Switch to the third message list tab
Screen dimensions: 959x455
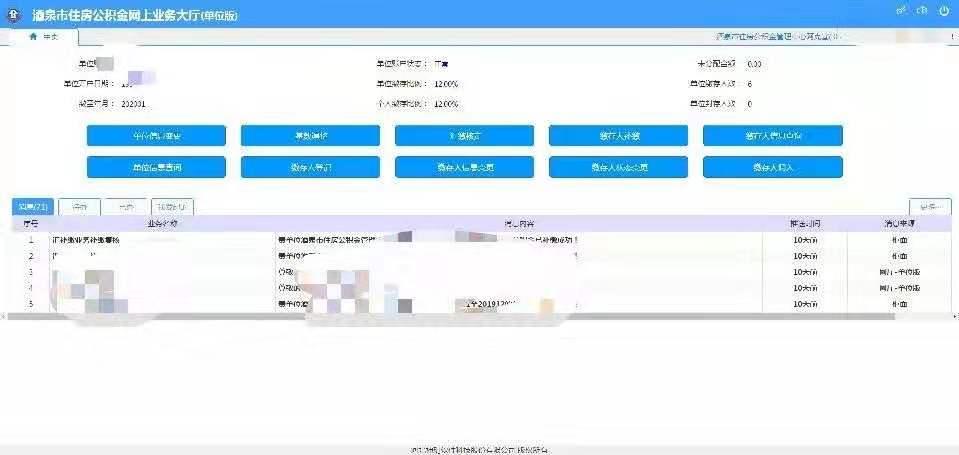(125, 207)
